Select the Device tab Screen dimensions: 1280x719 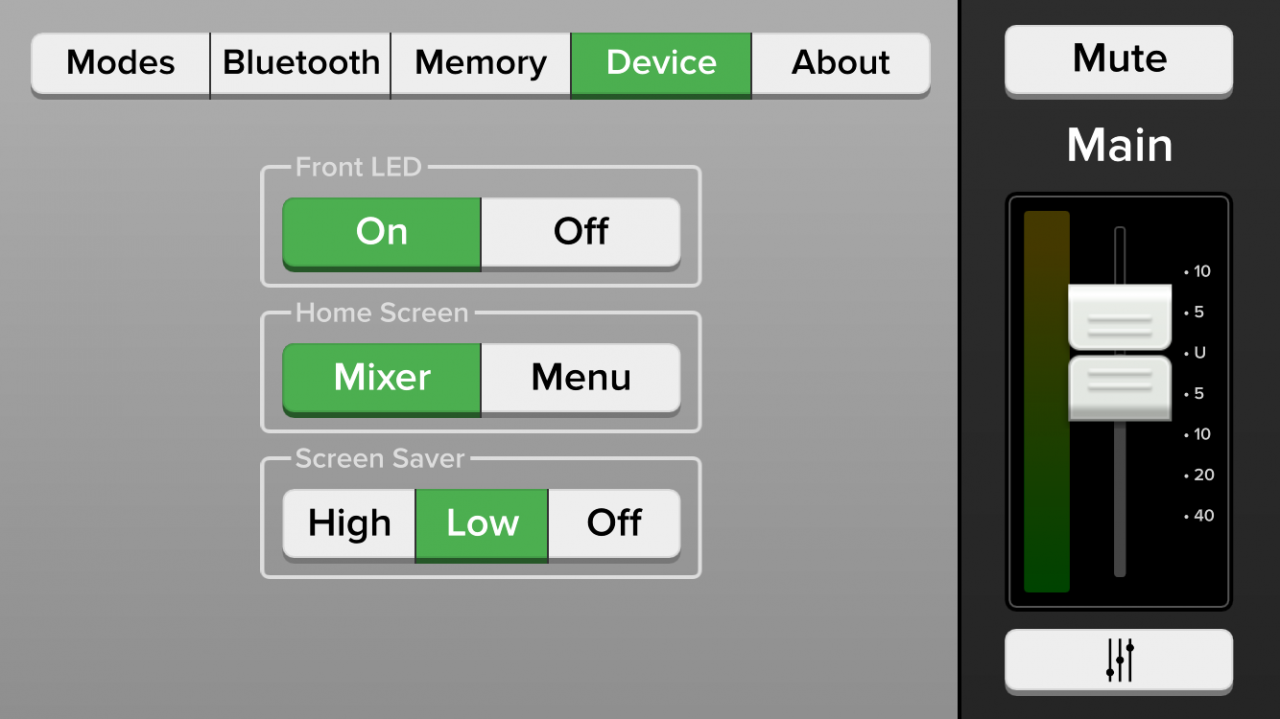(x=661, y=63)
